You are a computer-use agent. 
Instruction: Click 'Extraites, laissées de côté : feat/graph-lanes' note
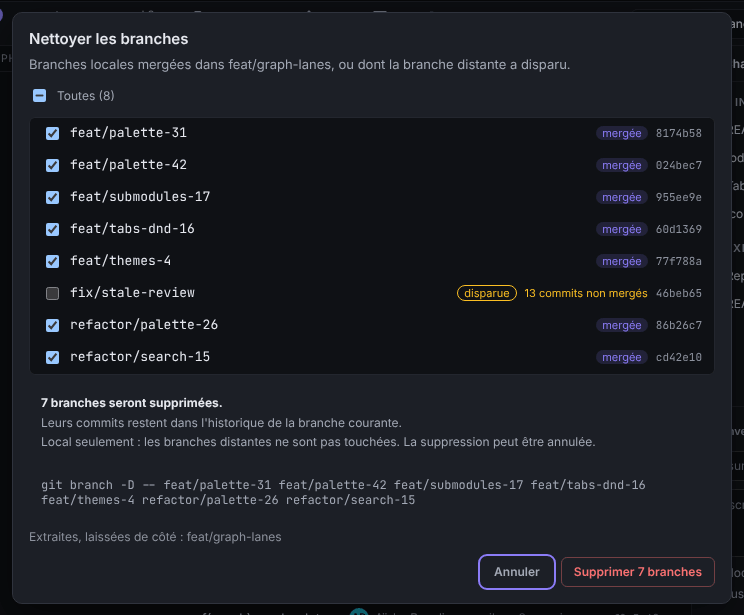coord(155,537)
